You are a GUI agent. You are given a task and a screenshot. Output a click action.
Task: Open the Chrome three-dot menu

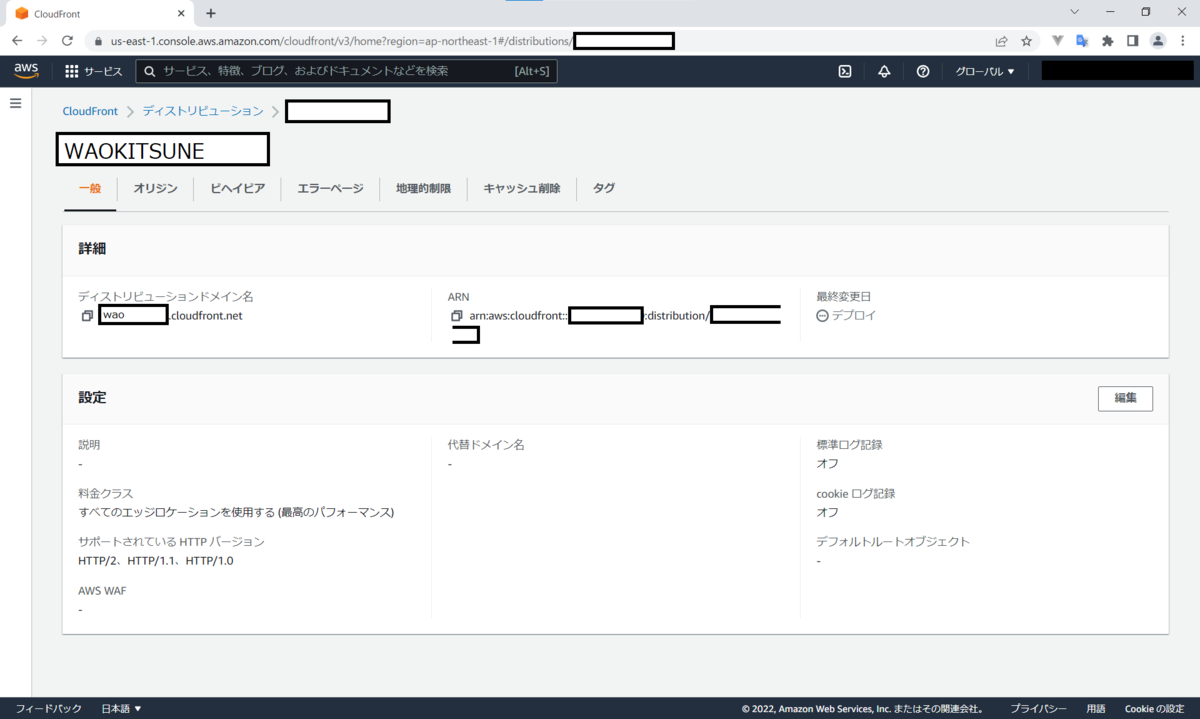point(1183,41)
